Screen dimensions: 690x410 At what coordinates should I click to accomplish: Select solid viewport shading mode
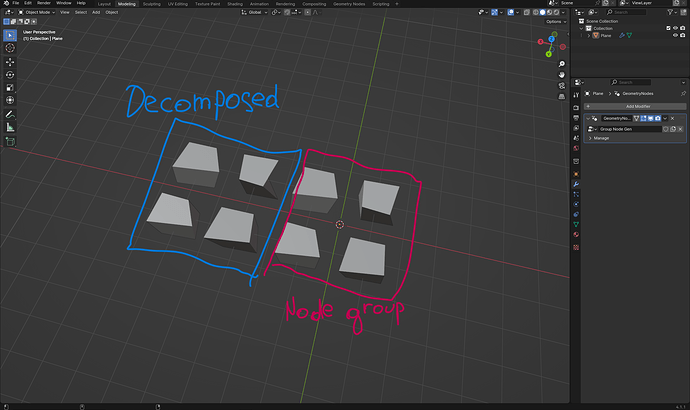(543, 12)
